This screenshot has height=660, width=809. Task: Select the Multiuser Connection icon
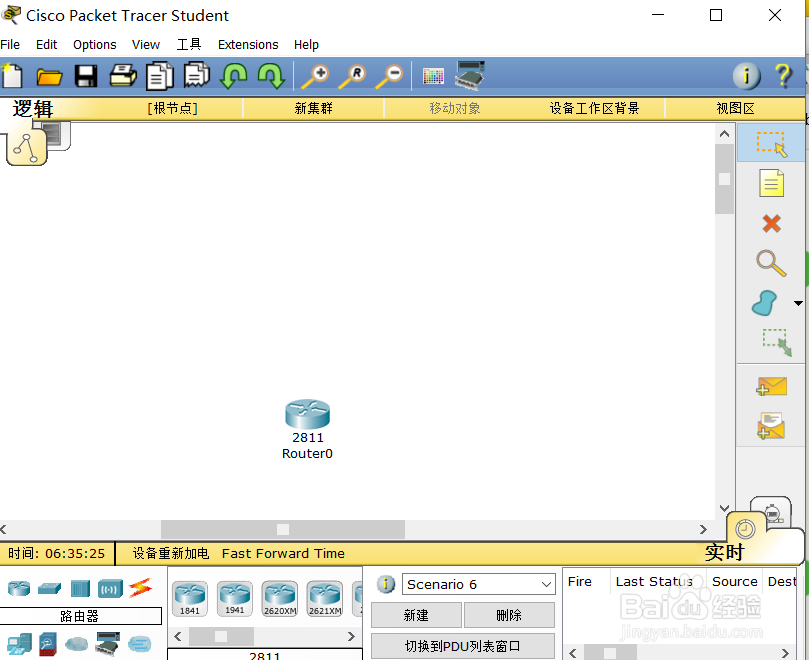139,643
